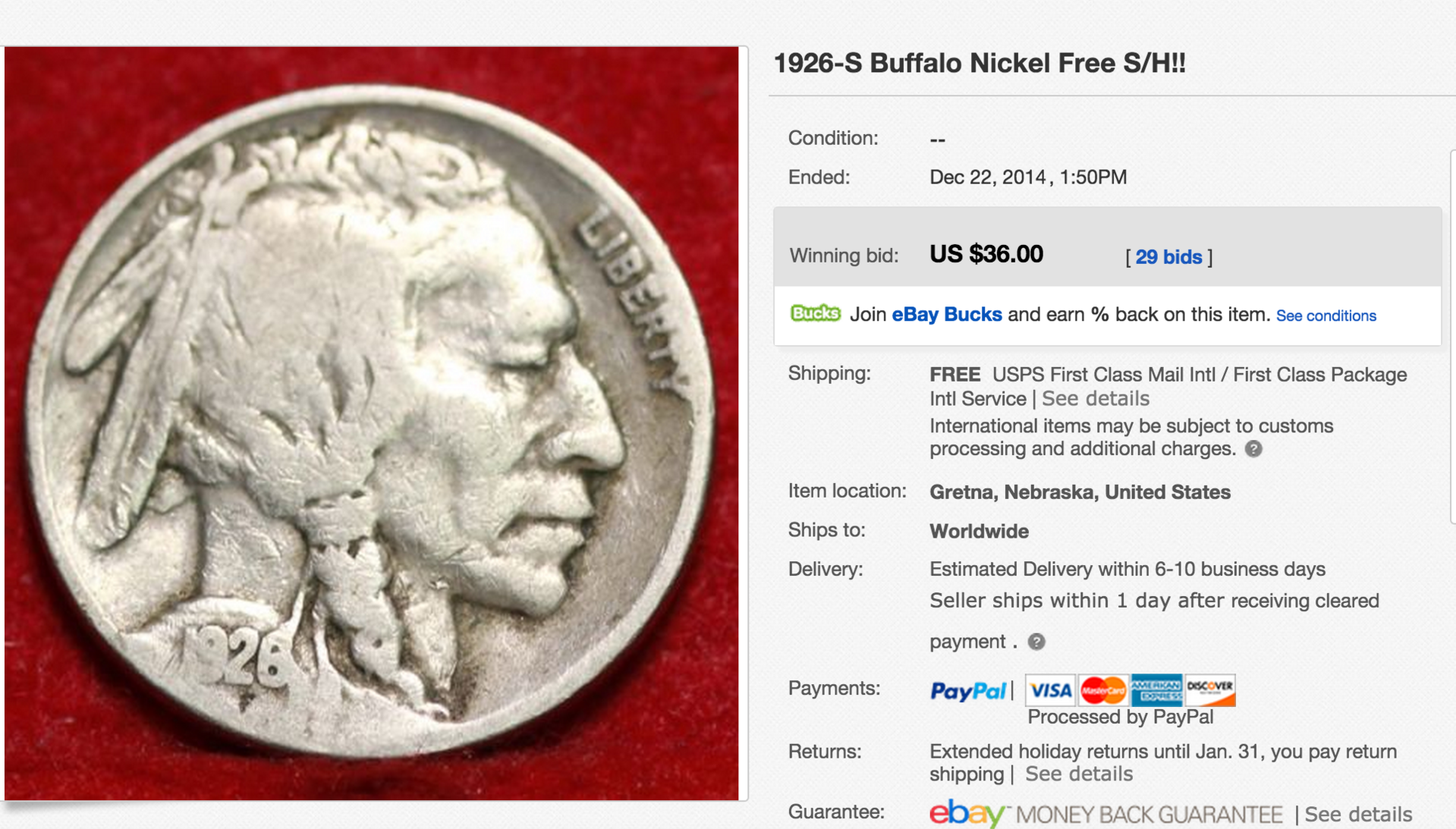Click the MasterCard icon

(1102, 689)
